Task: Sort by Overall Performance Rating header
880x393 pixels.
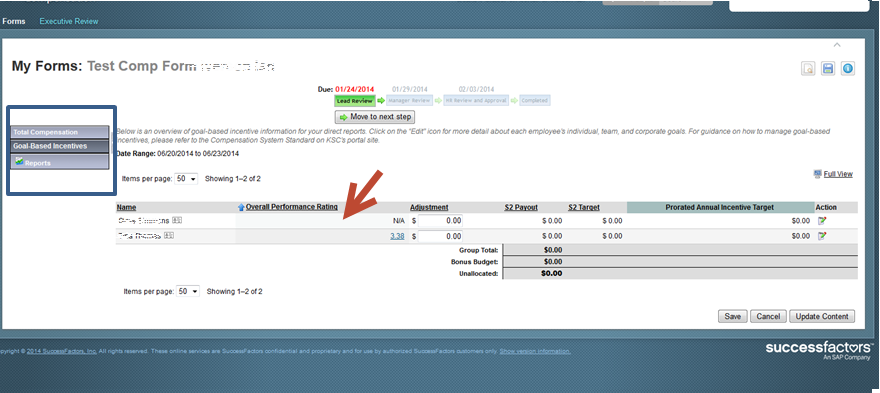Action: (292, 207)
